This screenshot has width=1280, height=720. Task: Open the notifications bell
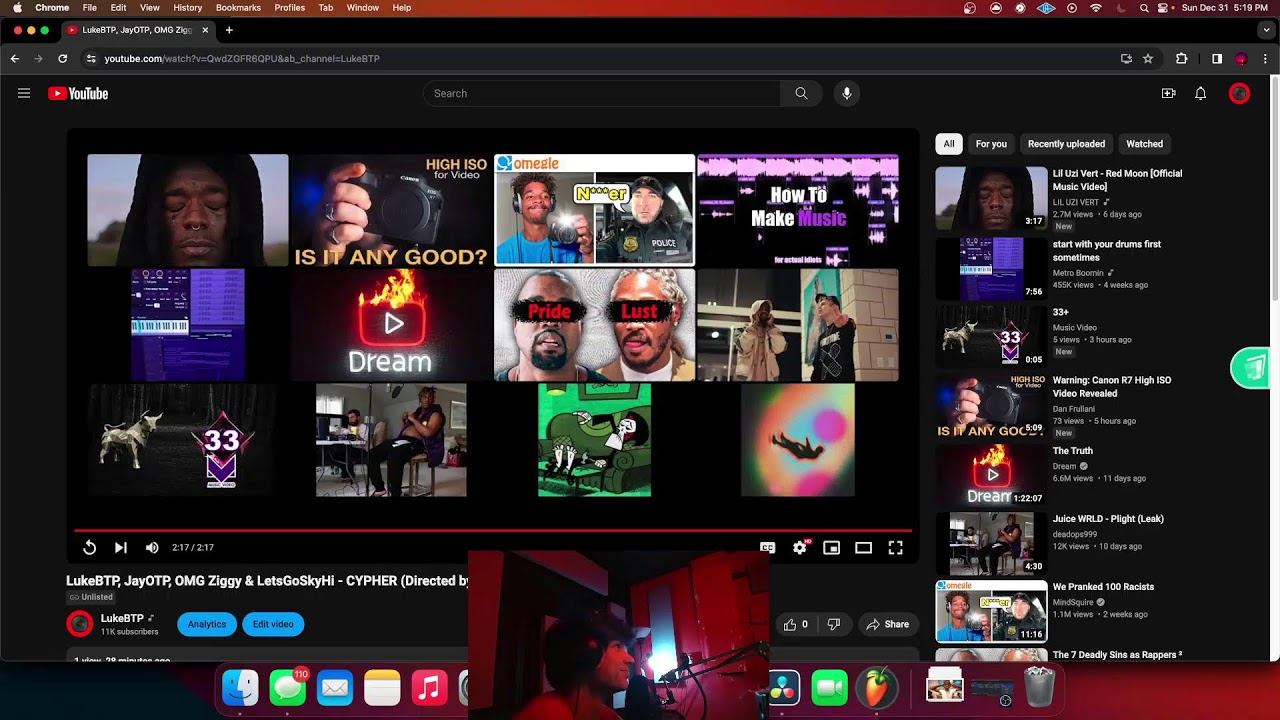pyautogui.click(x=1201, y=93)
